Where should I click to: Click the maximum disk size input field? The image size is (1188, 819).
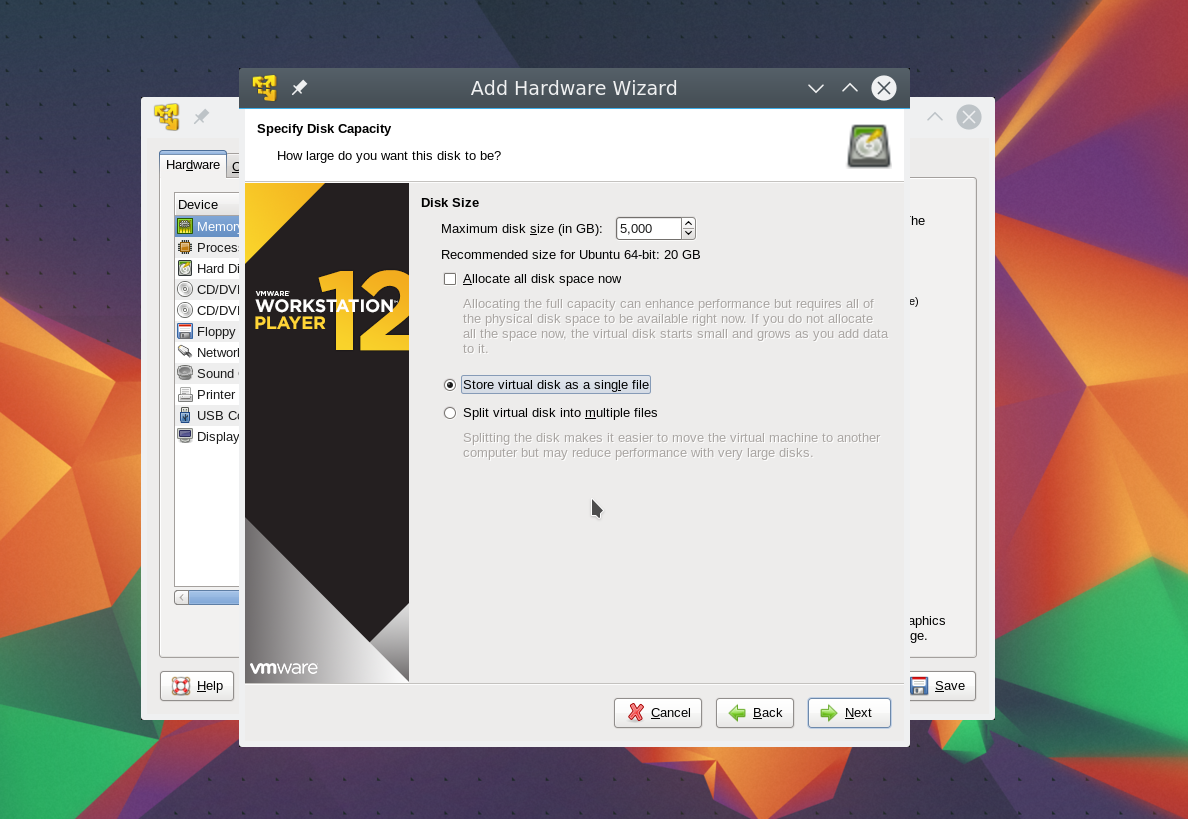click(x=648, y=229)
